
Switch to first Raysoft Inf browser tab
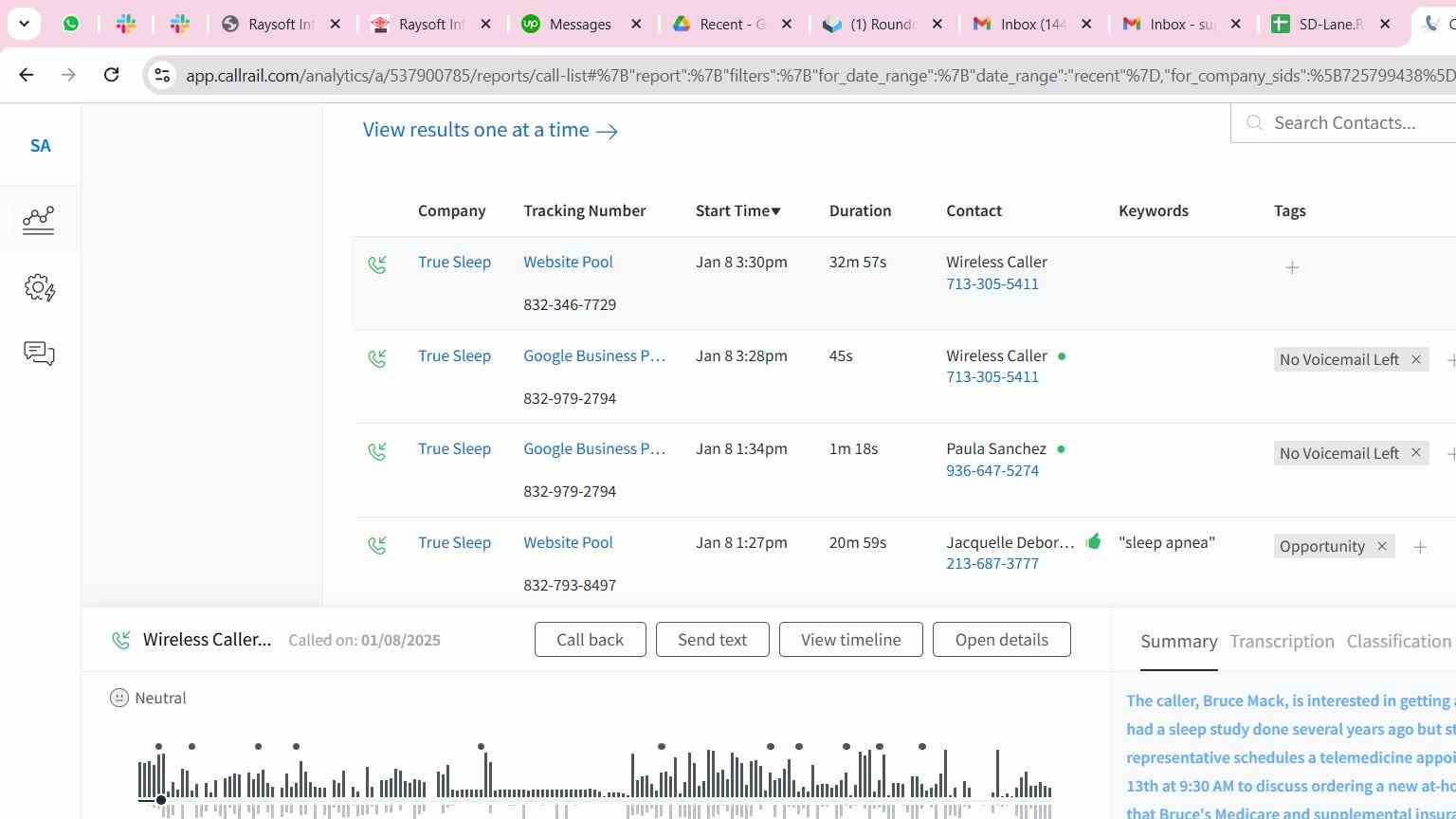pos(282,24)
